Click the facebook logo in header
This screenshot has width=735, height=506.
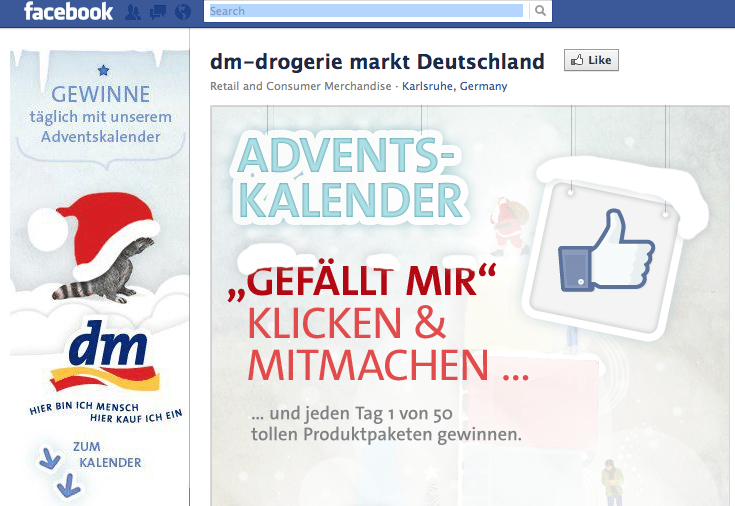coord(68,11)
